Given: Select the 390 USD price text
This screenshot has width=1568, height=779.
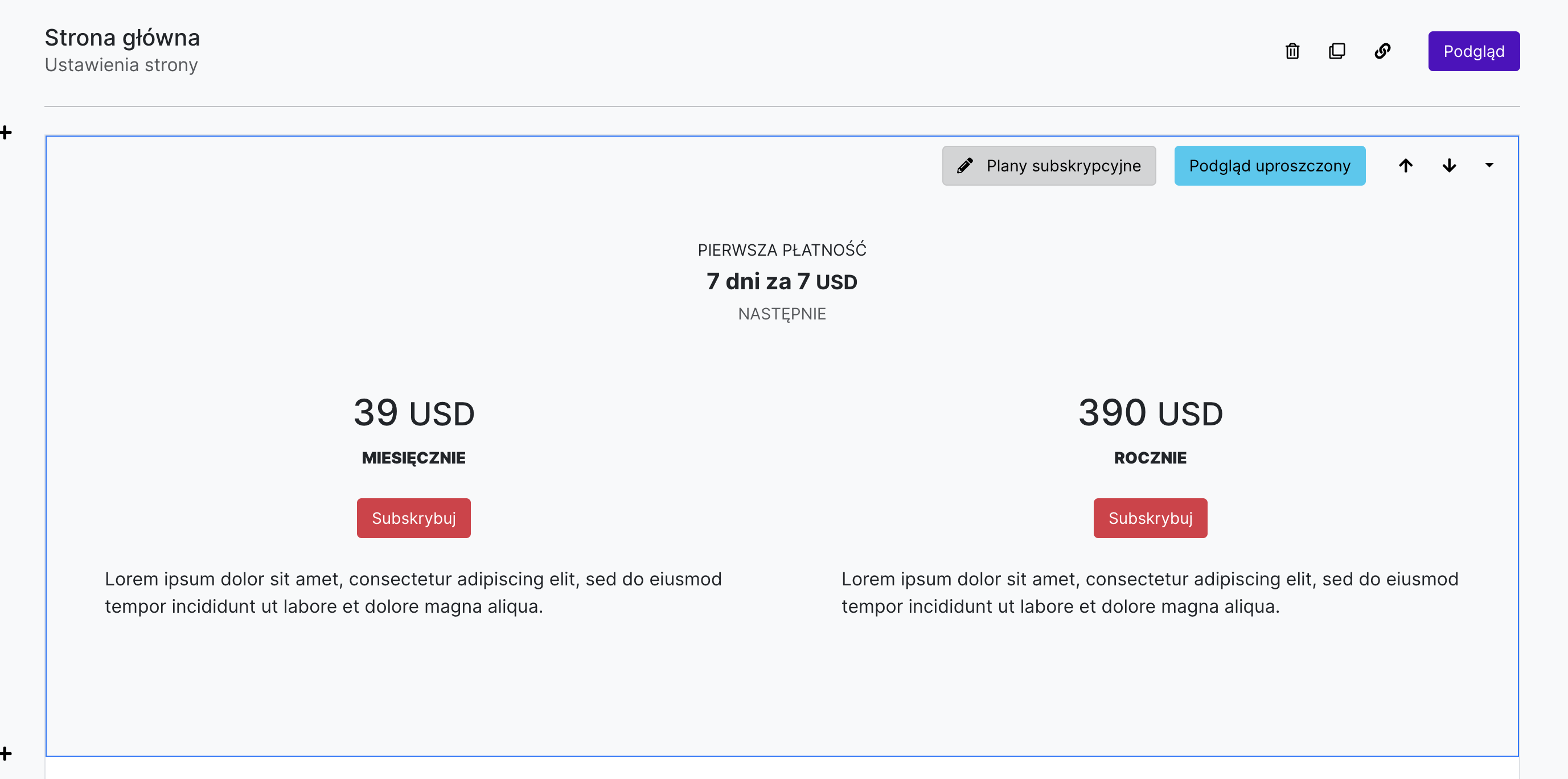Looking at the screenshot, I should 1151,413.
